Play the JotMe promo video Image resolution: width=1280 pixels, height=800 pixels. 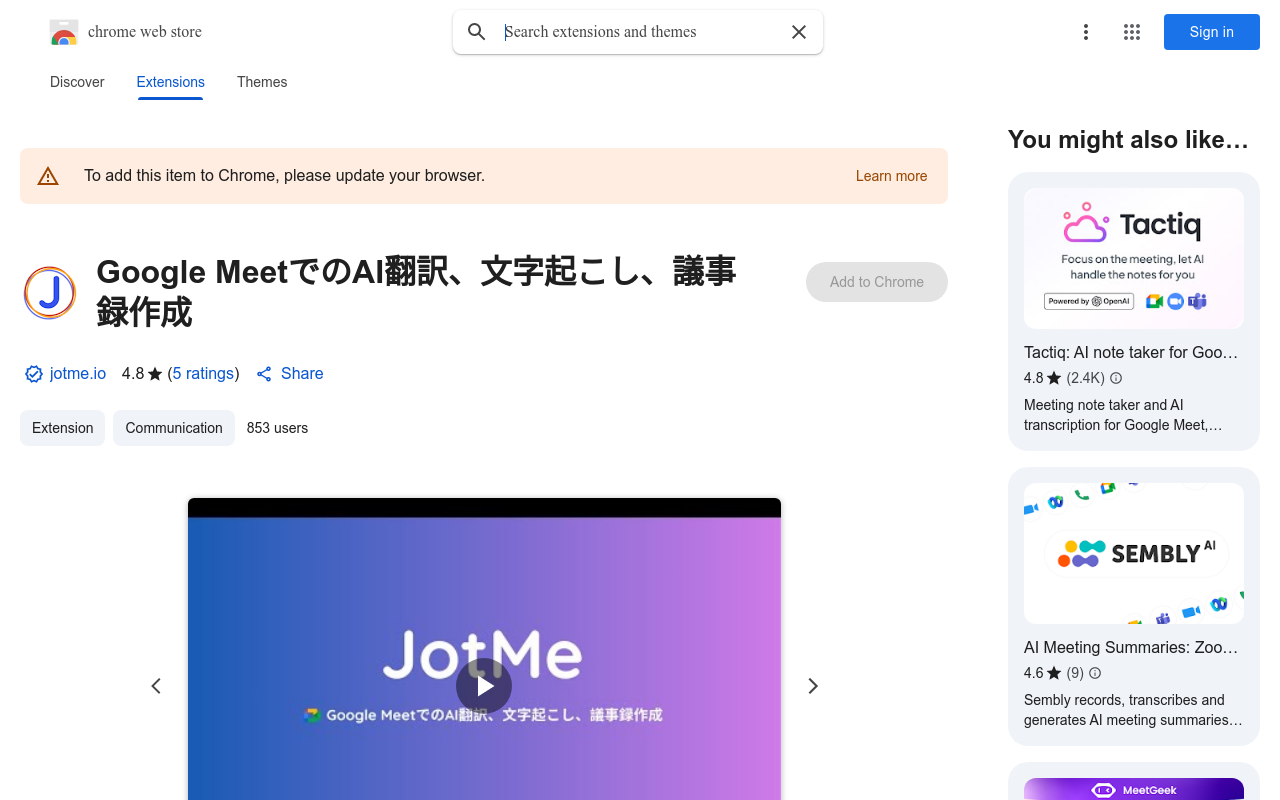(x=484, y=686)
